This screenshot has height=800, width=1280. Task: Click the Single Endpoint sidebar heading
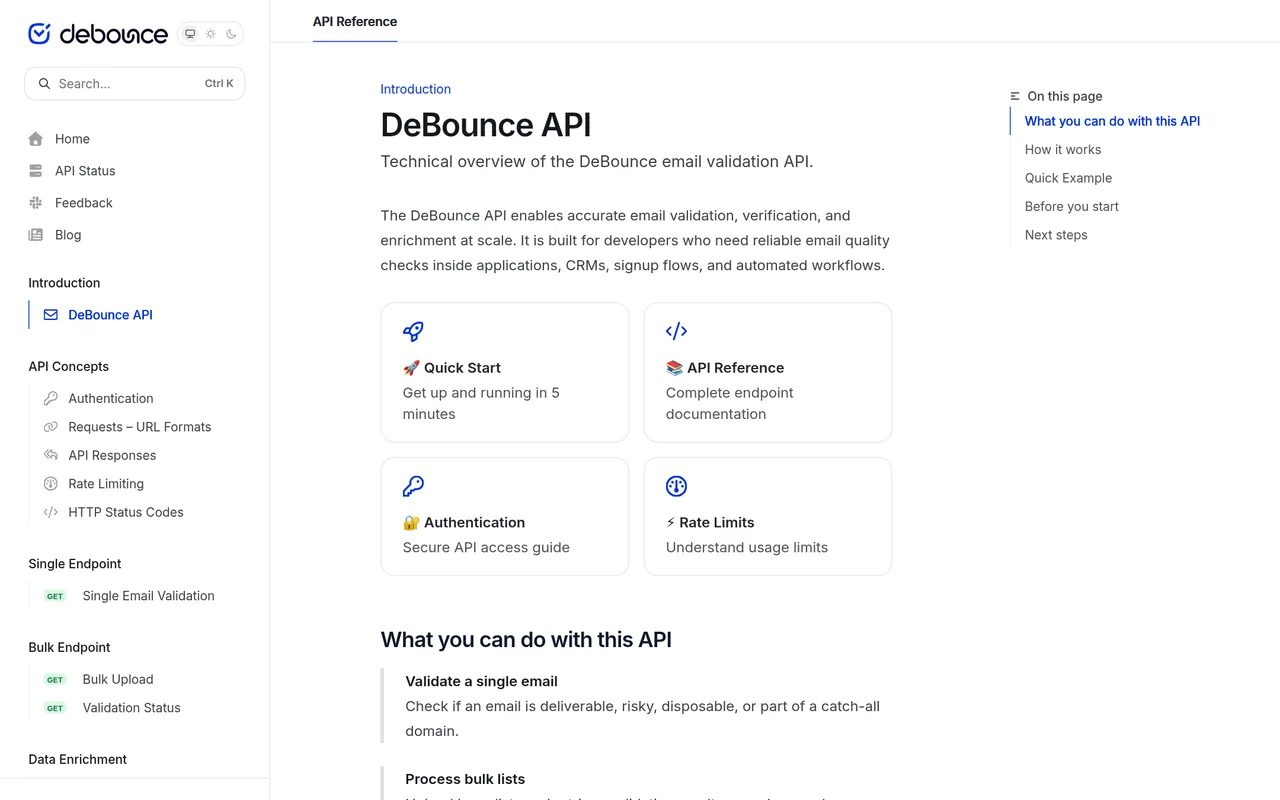[x=75, y=564]
